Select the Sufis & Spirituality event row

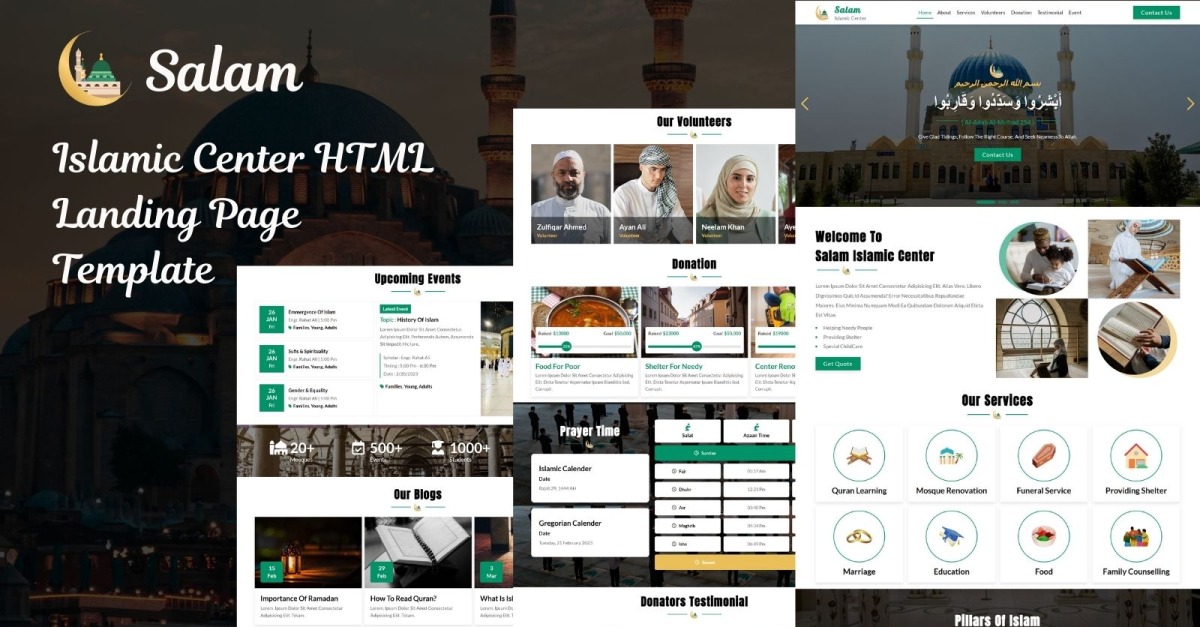click(315, 358)
